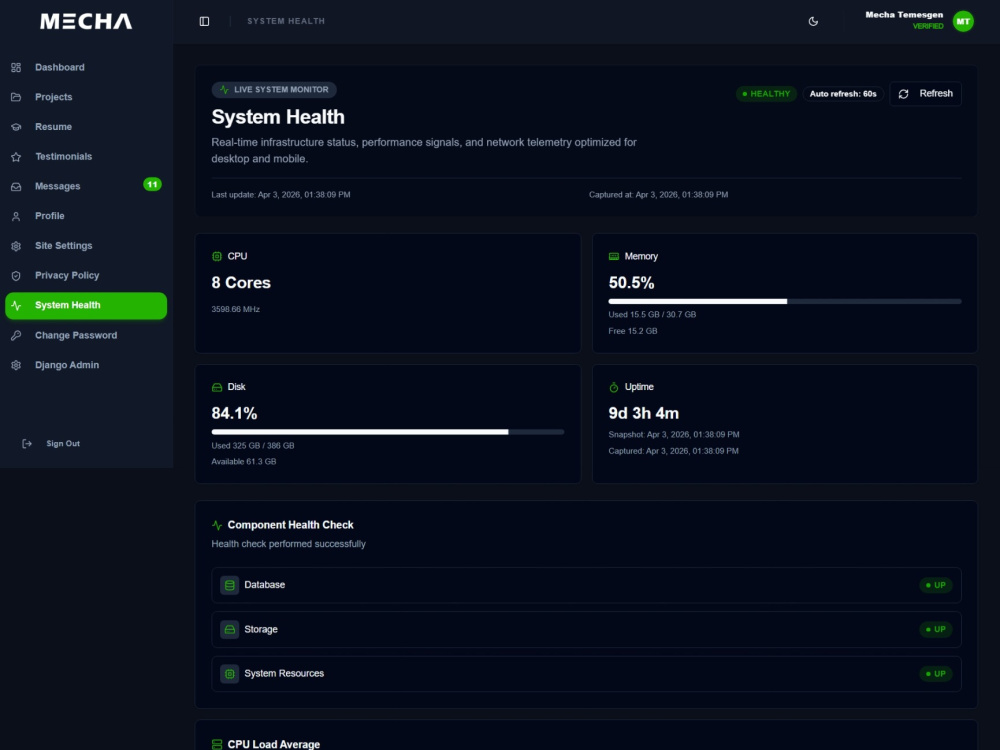The height and width of the screenshot is (750, 1000).
Task: Click the Messages 11 unread badge
Action: click(x=152, y=185)
